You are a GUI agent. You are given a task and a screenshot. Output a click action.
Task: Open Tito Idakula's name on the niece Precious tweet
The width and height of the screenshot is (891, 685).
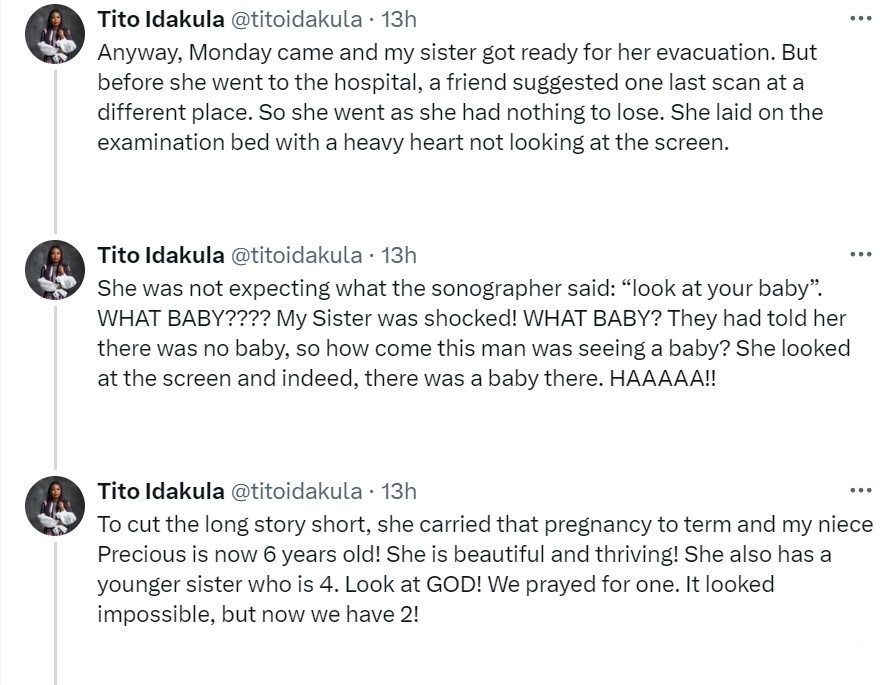161,491
